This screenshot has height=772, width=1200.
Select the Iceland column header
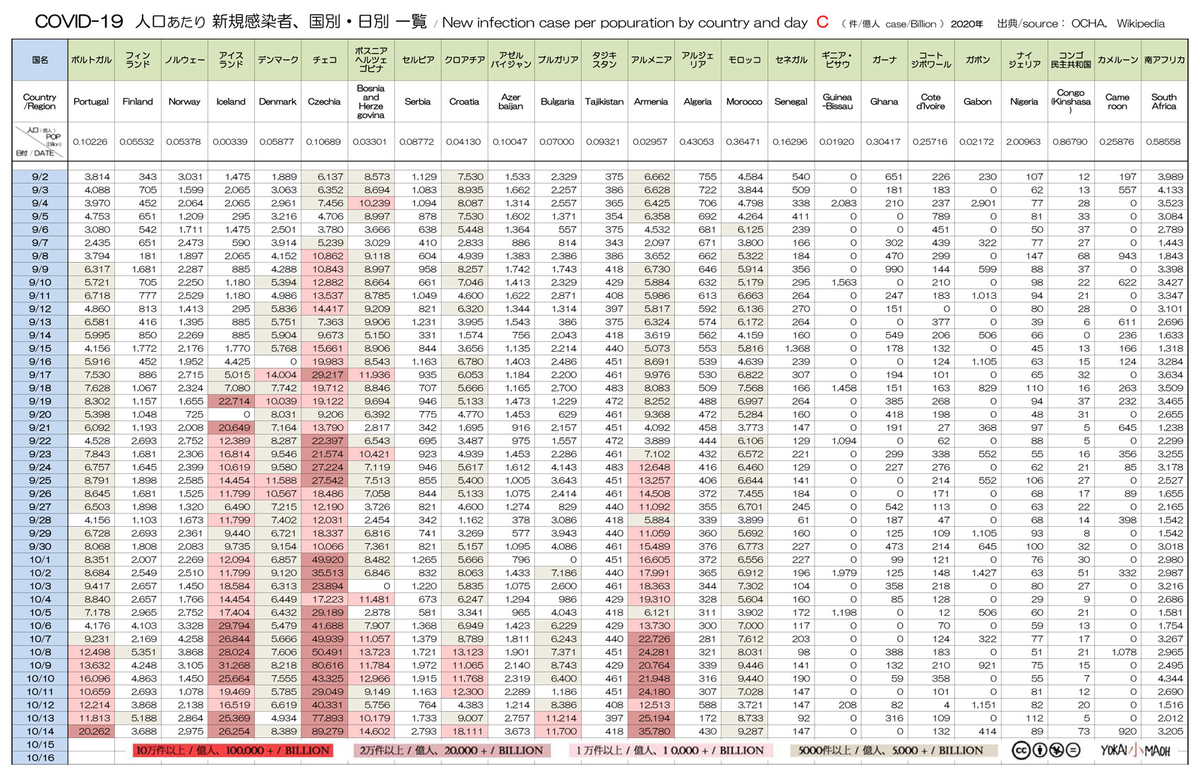(230, 102)
